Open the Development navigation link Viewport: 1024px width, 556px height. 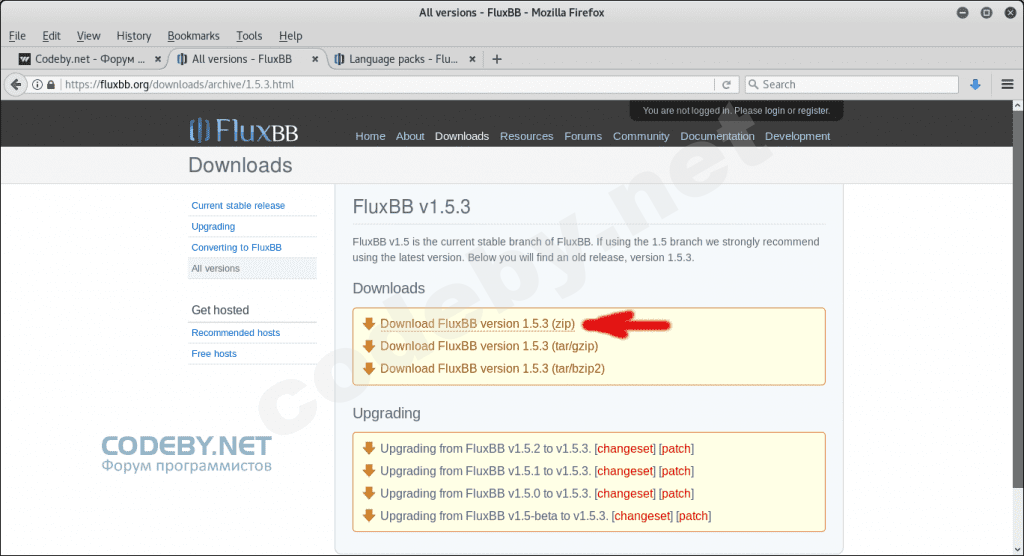tap(797, 136)
